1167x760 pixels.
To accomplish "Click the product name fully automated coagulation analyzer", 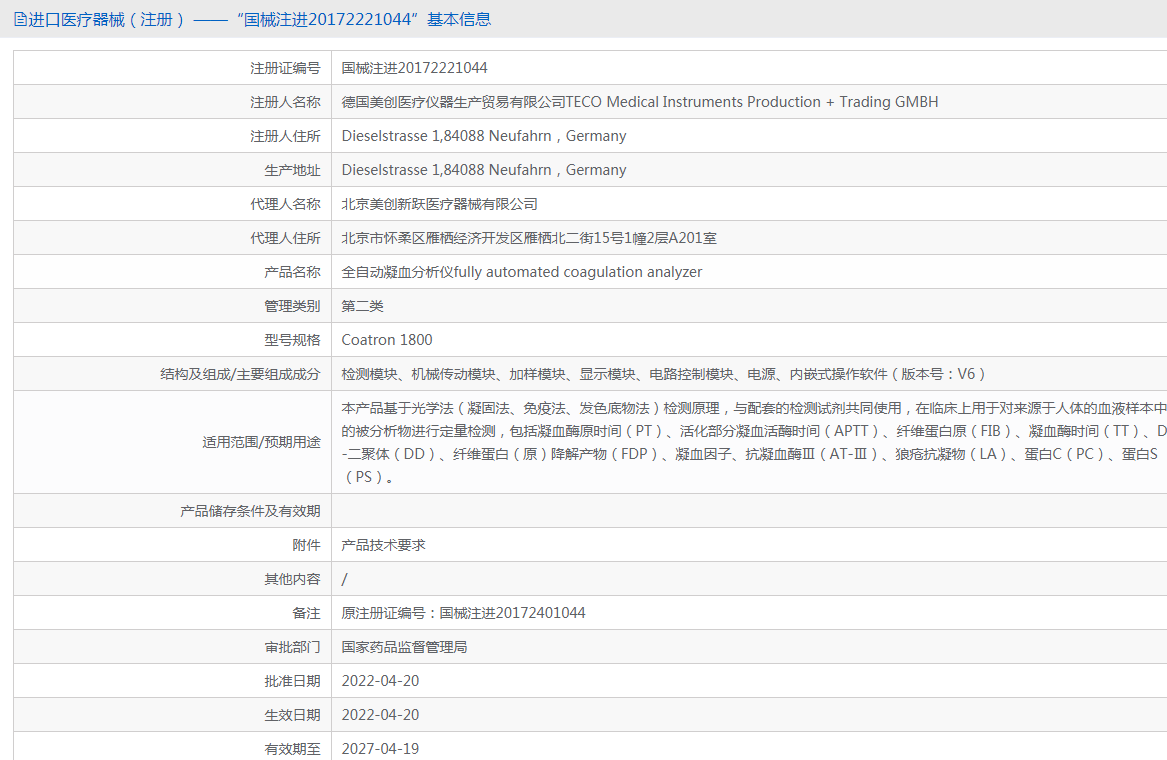I will [521, 272].
